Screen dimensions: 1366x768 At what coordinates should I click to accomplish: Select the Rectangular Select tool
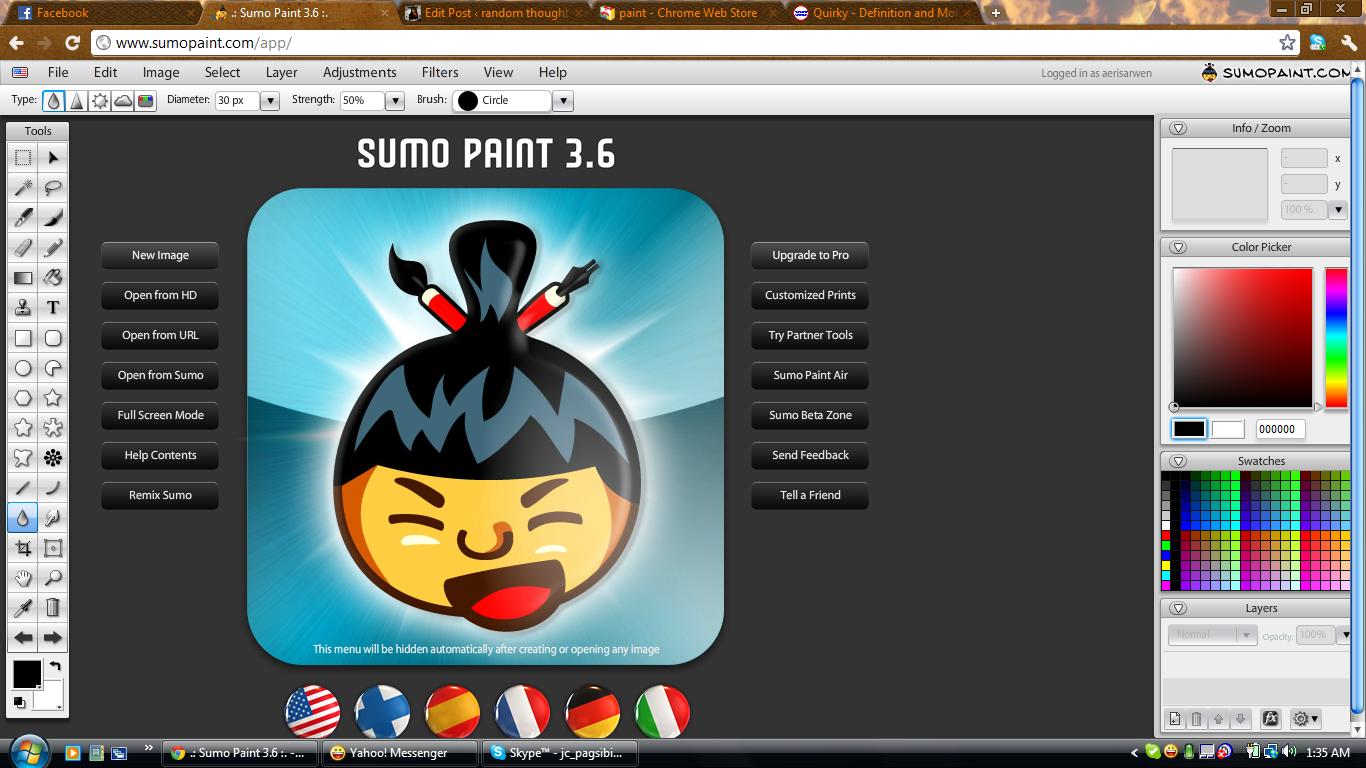[x=23, y=158]
